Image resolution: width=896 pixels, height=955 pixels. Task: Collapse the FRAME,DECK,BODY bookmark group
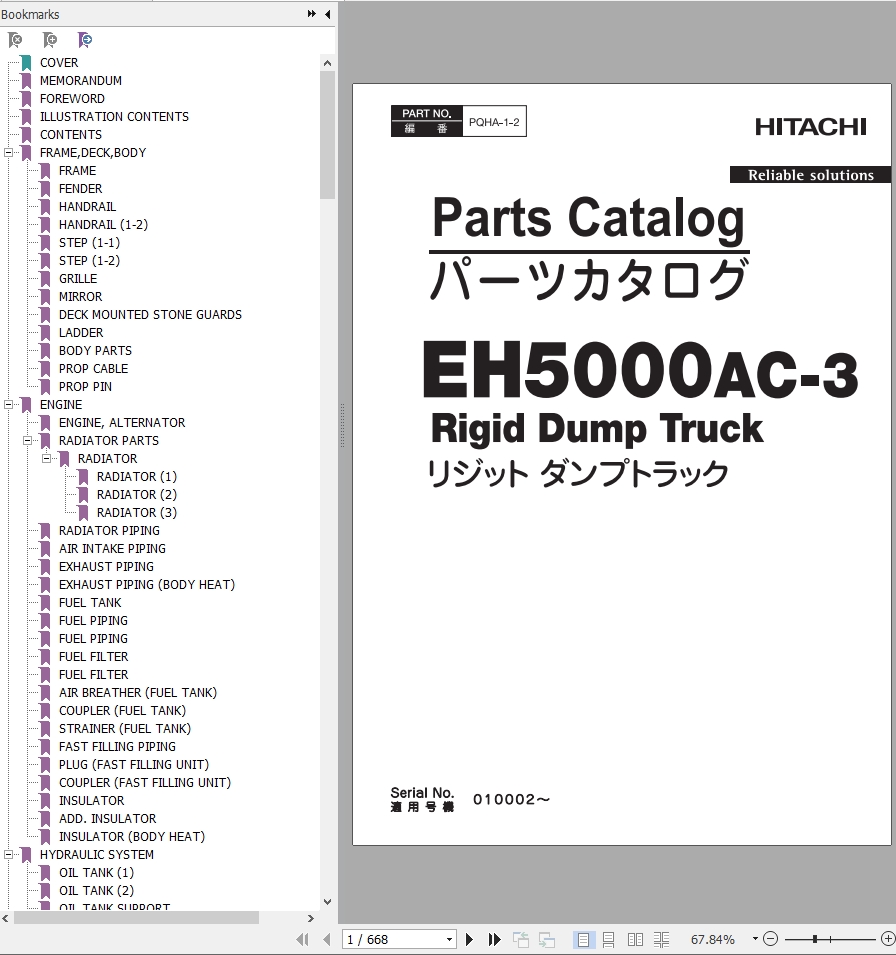click(9, 152)
